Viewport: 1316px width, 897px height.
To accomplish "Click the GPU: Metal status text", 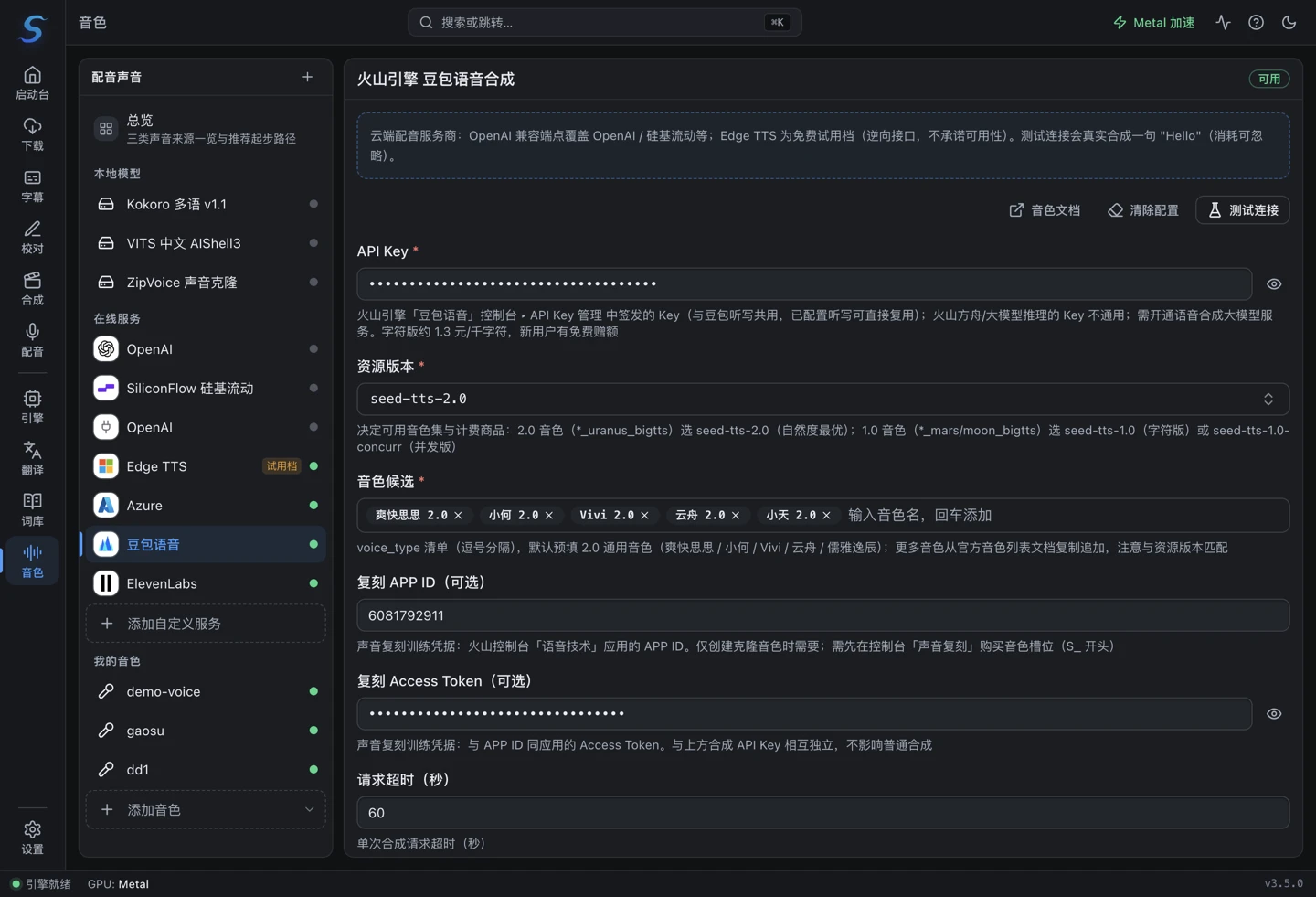I will click(118, 884).
